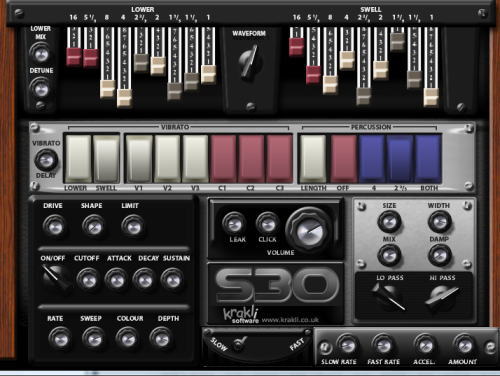This screenshot has height=376, width=500.
Task: Click the Lower 4 drawbar handle
Action: tap(124, 98)
